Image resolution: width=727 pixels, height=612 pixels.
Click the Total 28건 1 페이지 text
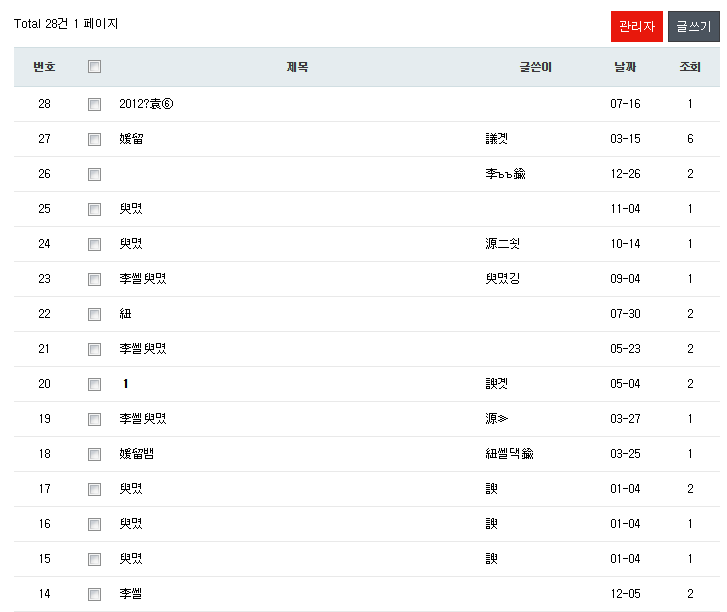[66, 24]
